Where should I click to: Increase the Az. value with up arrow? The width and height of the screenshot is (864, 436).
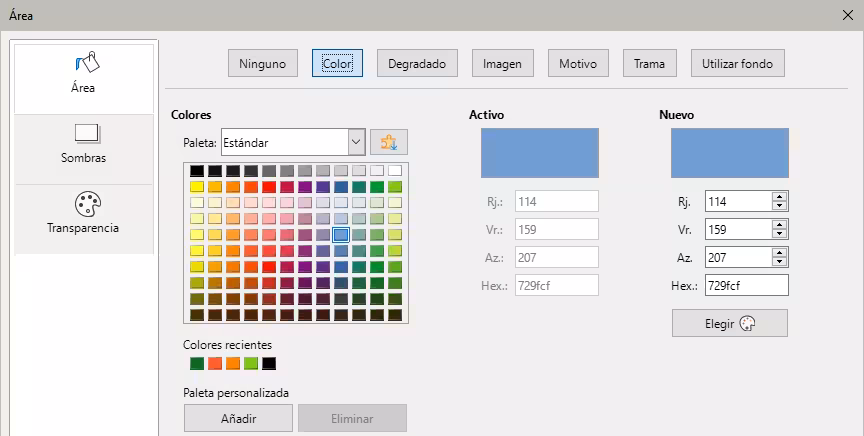pyautogui.click(x=779, y=253)
